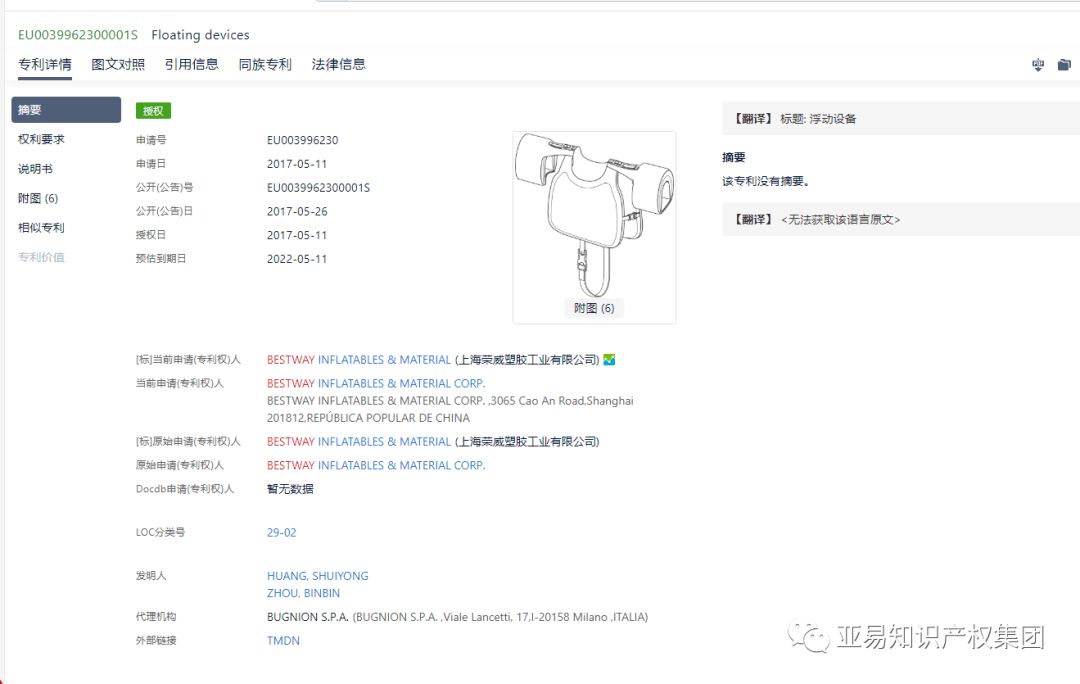Click the 29-02 LOC classification link

click(281, 532)
